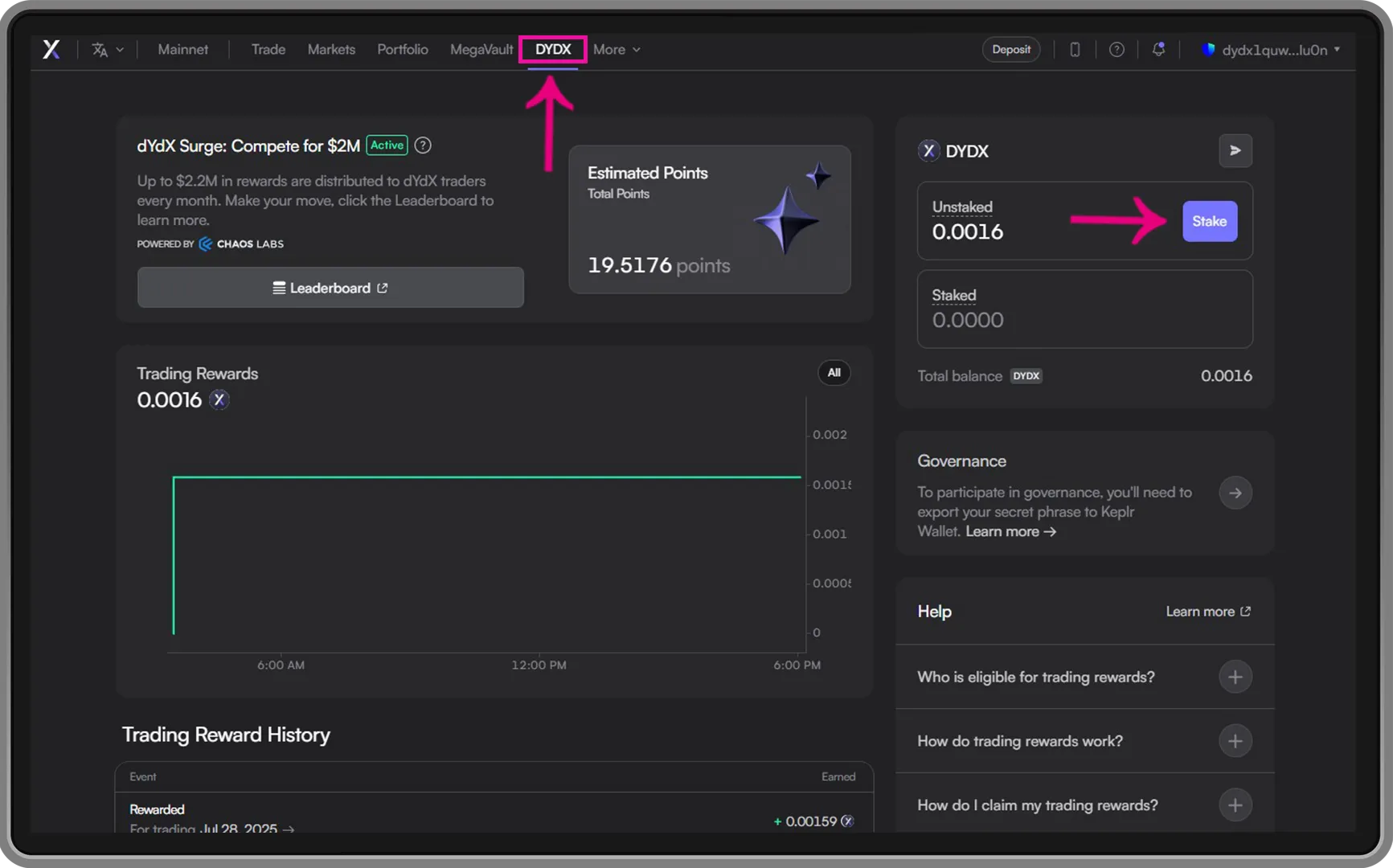This screenshot has width=1393, height=868.
Task: Click the Total balance 0.0016 value
Action: coord(1226,375)
